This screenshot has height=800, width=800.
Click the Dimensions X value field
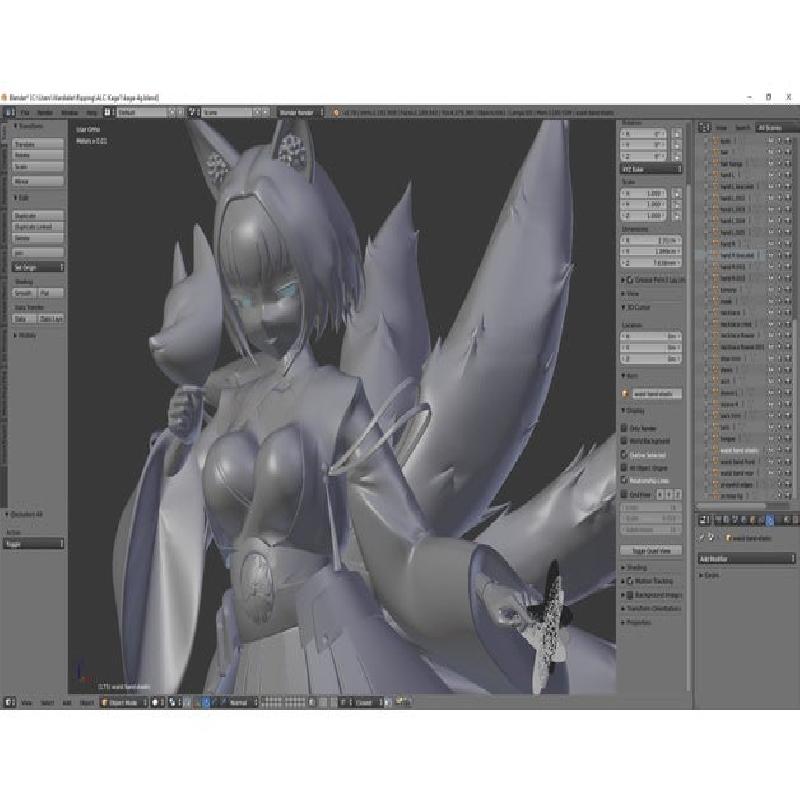coord(651,240)
